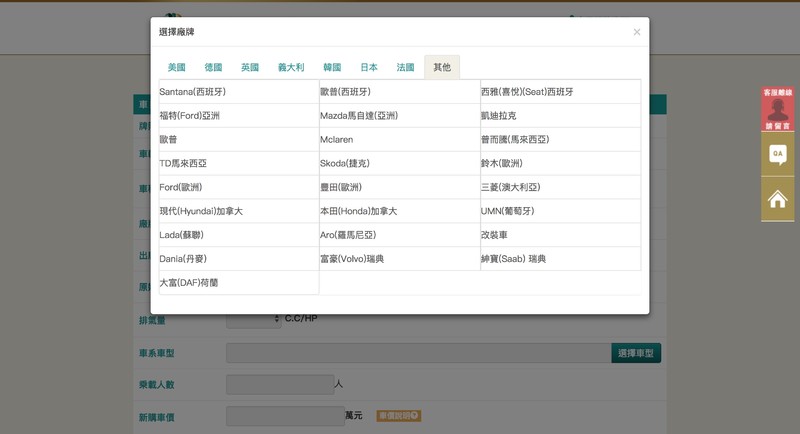Open the customer service offline message icon
800x434 pixels.
(778, 109)
